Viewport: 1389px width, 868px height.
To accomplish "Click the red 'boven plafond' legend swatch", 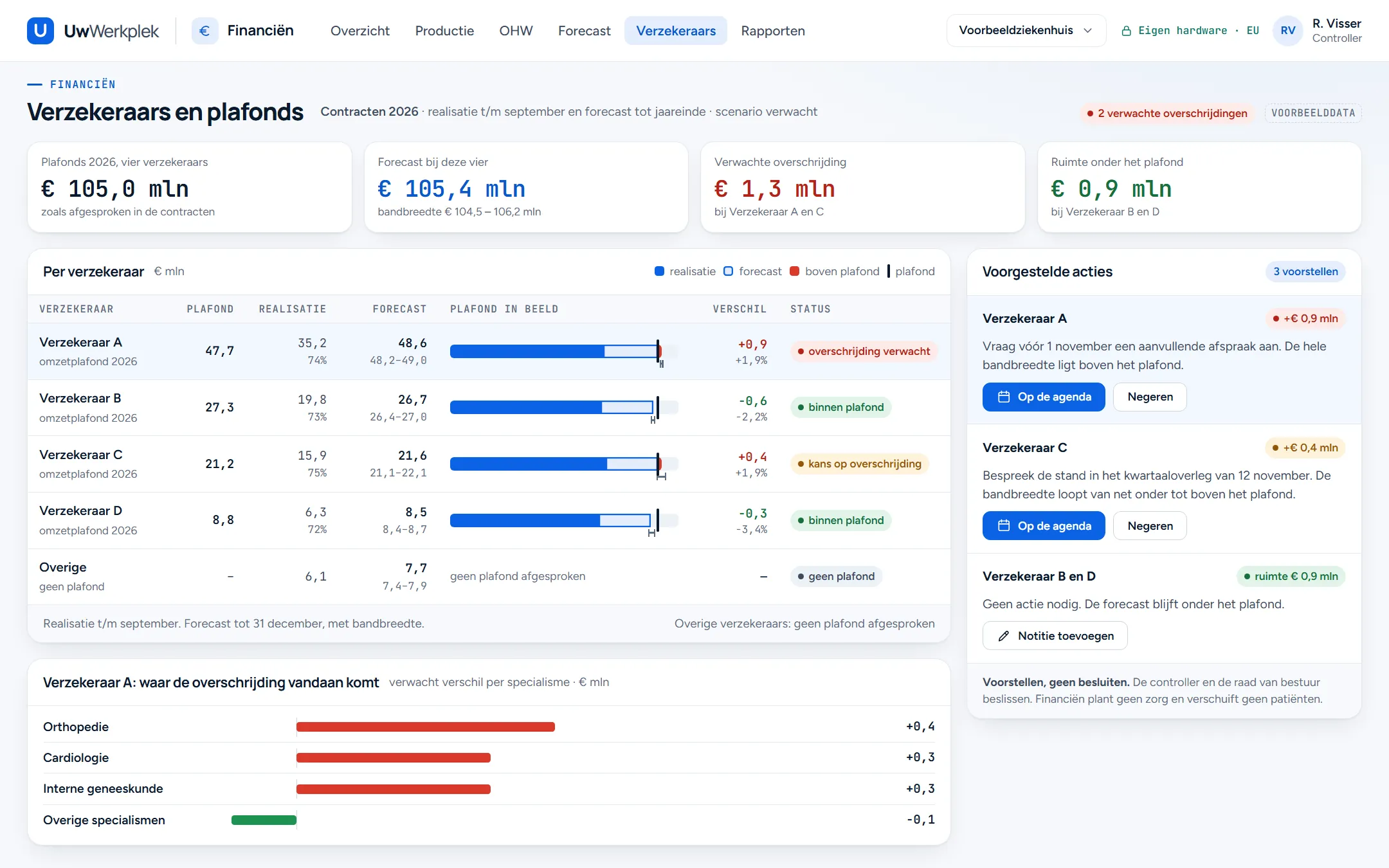I will click(795, 271).
